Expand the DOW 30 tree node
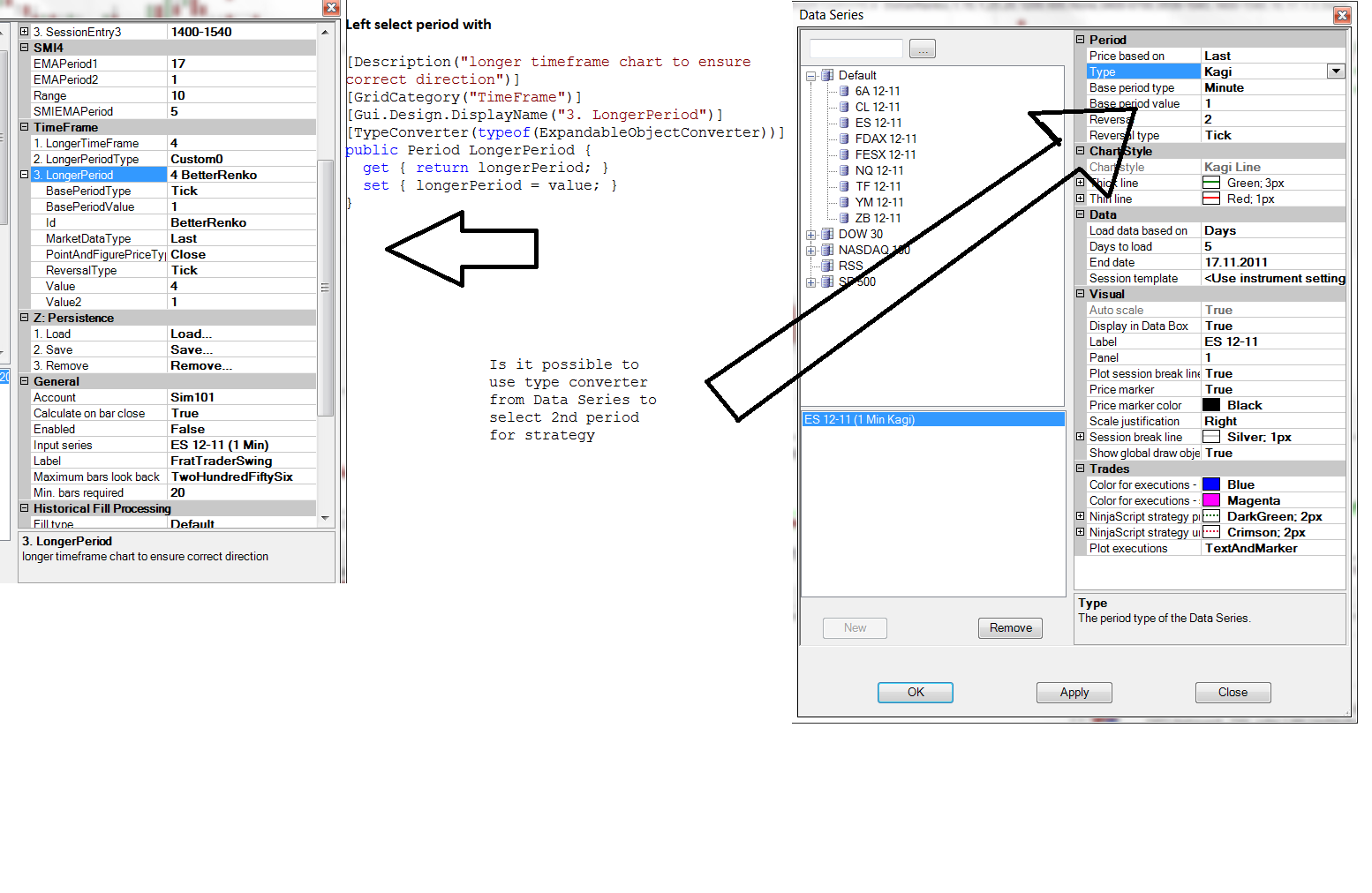 [810, 235]
